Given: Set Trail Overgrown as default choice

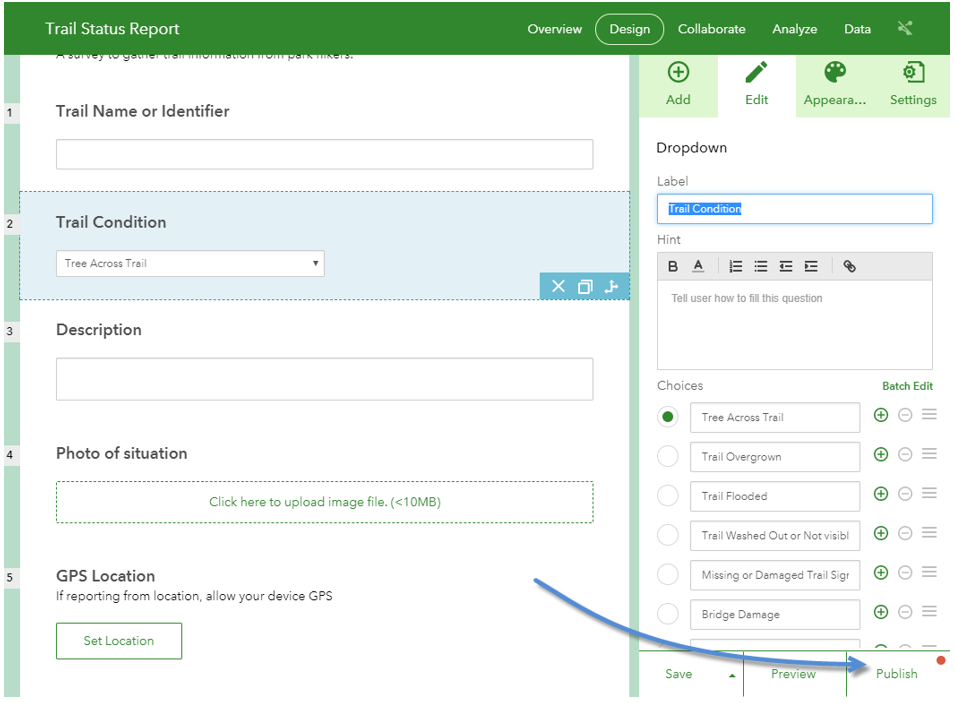Looking at the screenshot, I should (x=668, y=456).
